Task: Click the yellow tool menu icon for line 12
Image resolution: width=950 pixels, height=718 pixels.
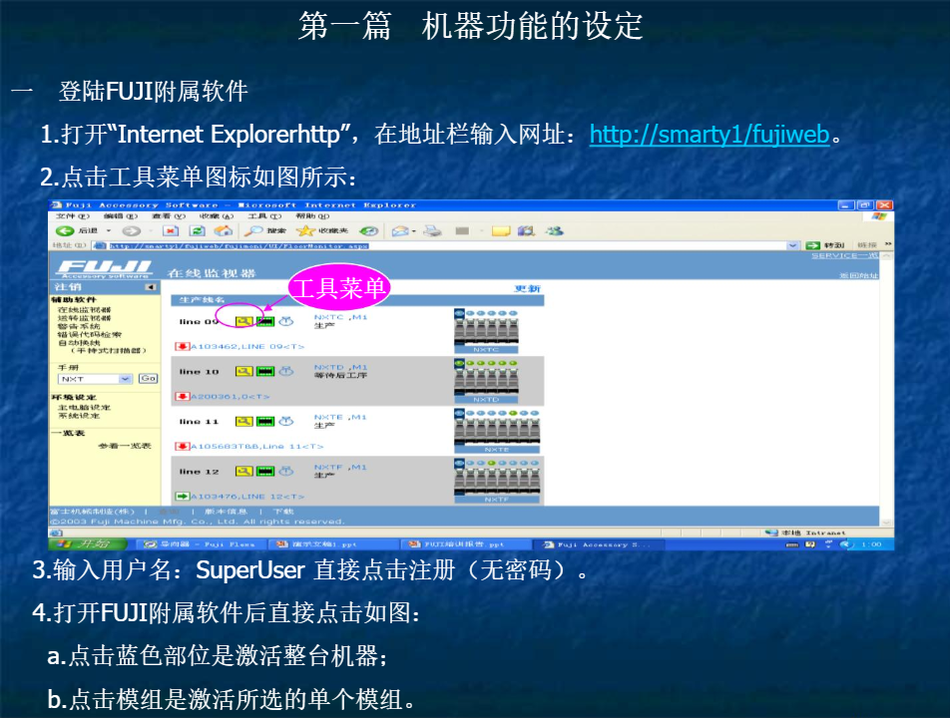Action: tap(243, 471)
